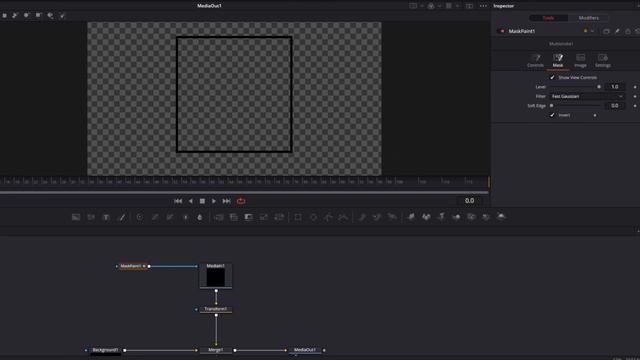Click the Soft Edge value field 0.0
The height and width of the screenshot is (360, 640).
pos(615,106)
